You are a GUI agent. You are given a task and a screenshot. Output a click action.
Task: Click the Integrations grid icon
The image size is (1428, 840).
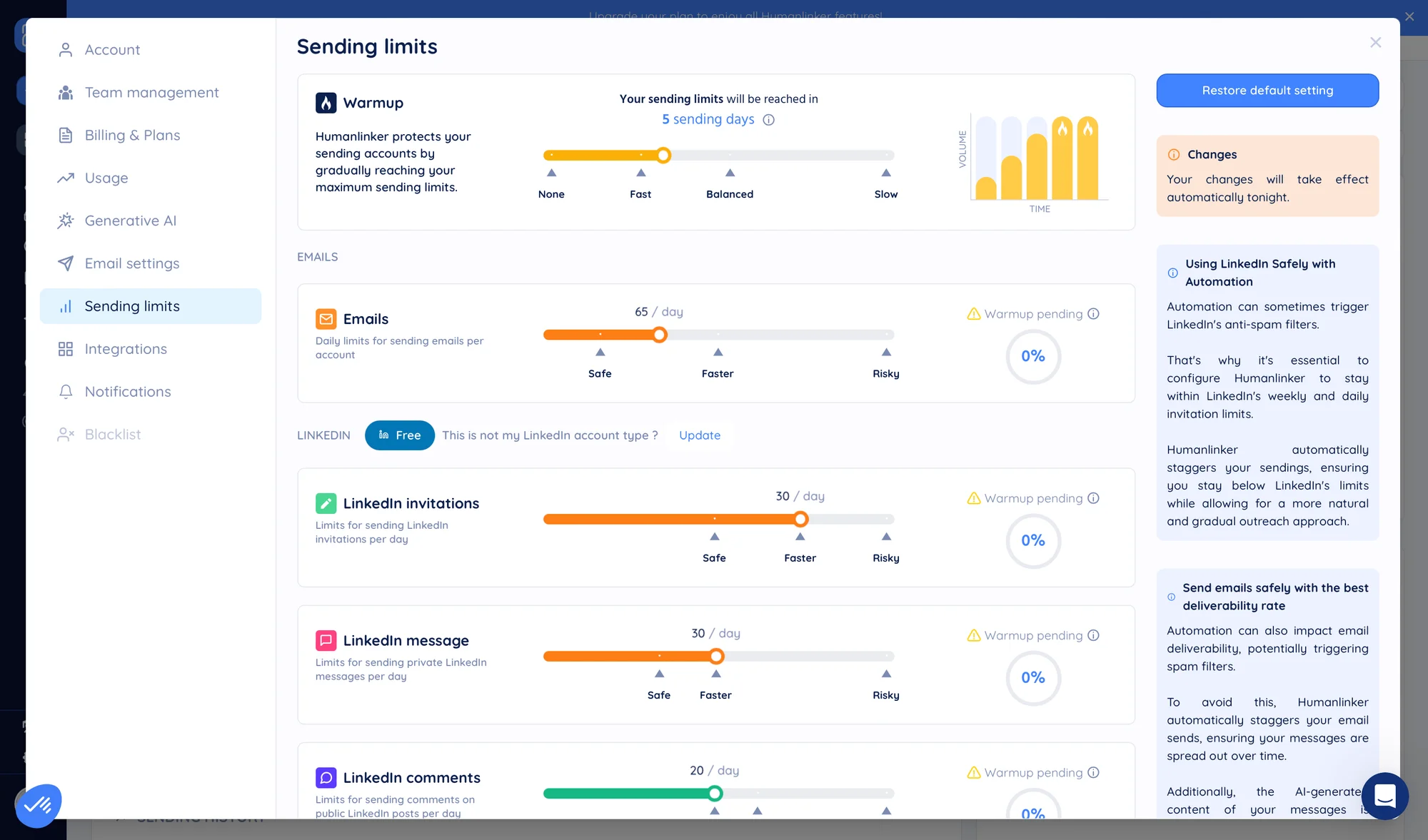(66, 349)
